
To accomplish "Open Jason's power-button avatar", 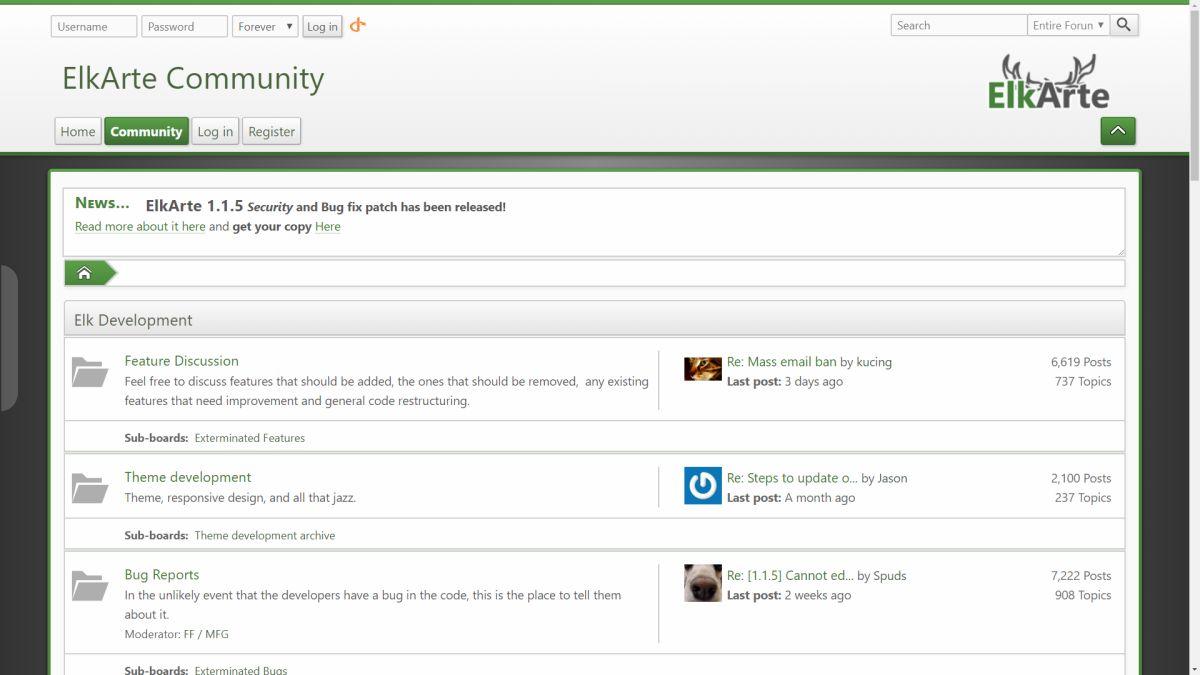I will click(x=703, y=486).
